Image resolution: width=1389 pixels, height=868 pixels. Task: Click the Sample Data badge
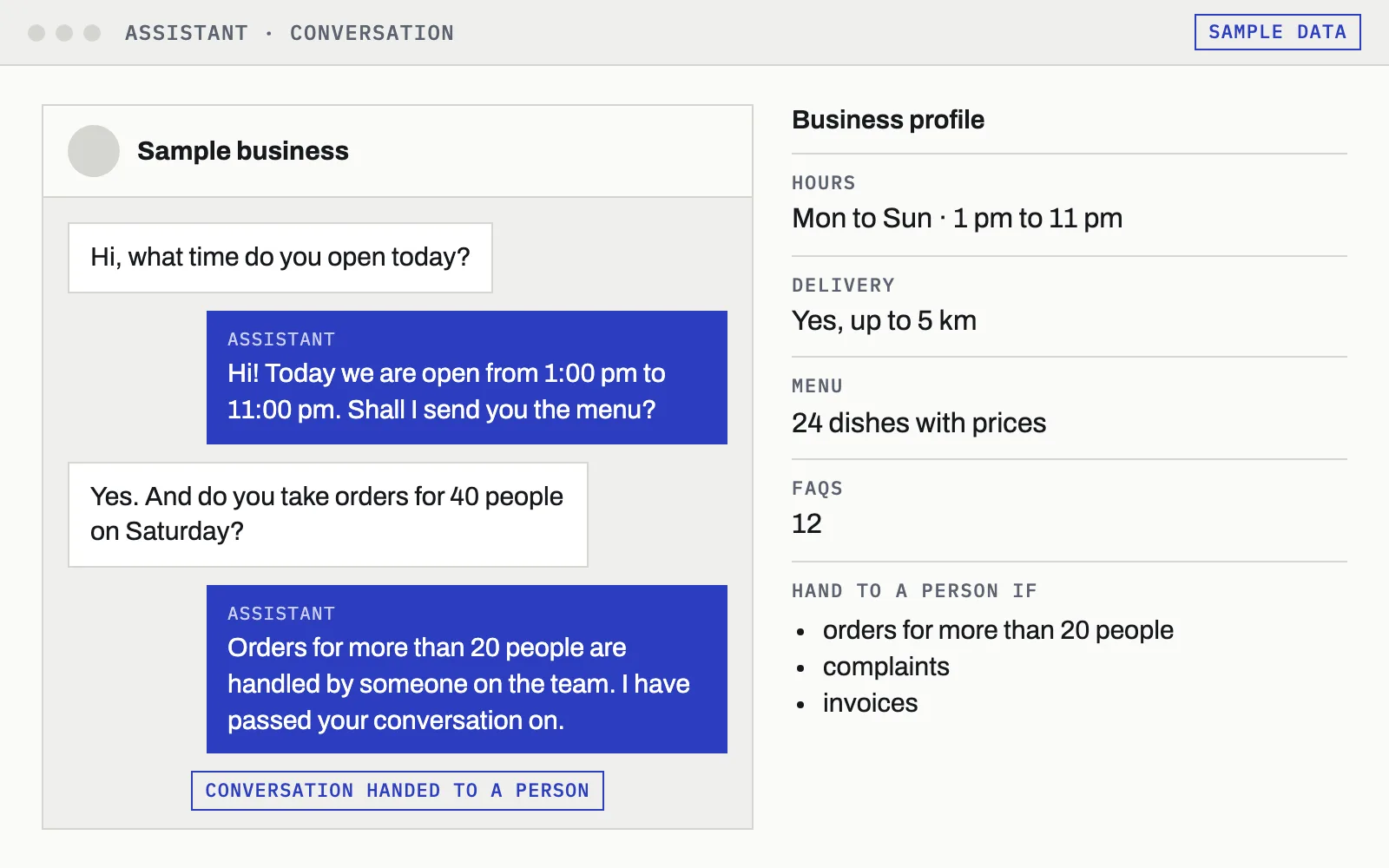(x=1277, y=32)
